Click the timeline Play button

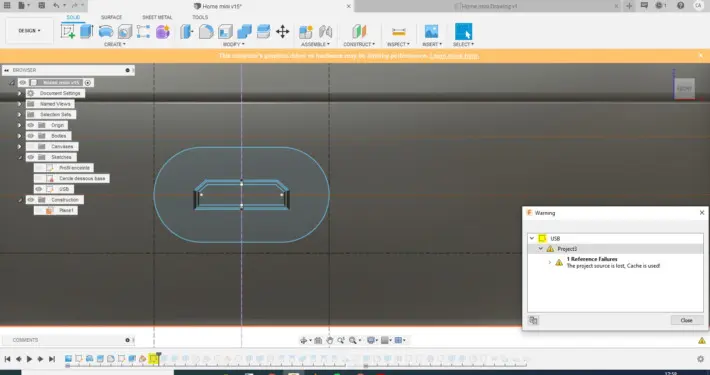coord(29,359)
